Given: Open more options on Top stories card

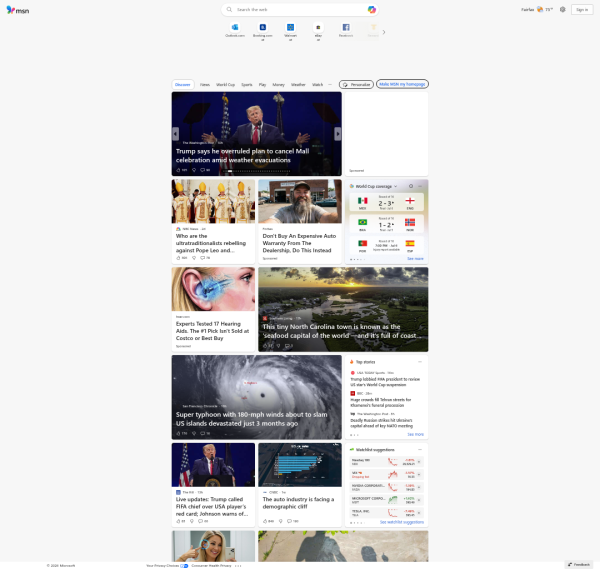Looking at the screenshot, I should [420, 362].
